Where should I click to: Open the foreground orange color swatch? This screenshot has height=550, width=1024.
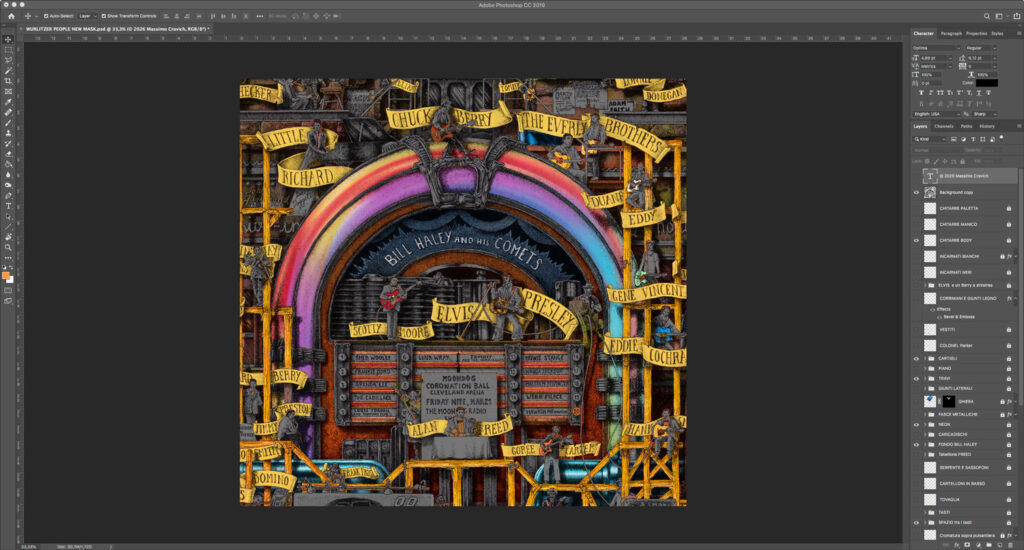(x=6, y=275)
